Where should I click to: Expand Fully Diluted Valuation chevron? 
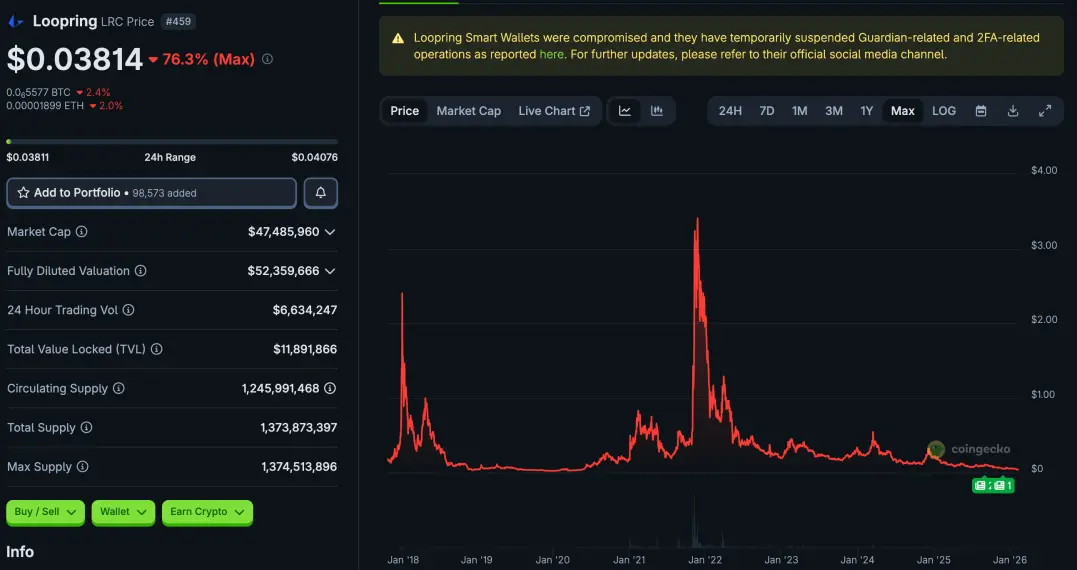pyautogui.click(x=330, y=271)
